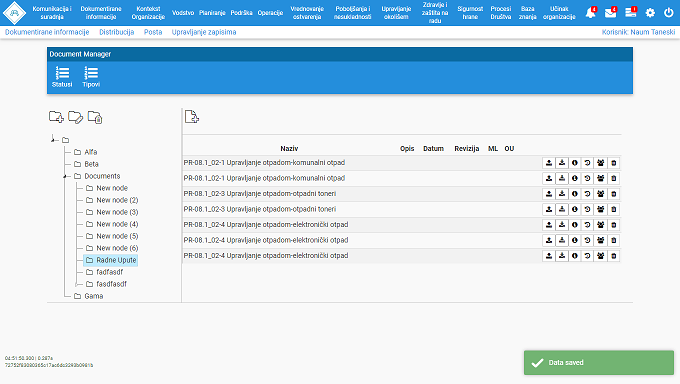Select the New node folder

click(x=107, y=188)
